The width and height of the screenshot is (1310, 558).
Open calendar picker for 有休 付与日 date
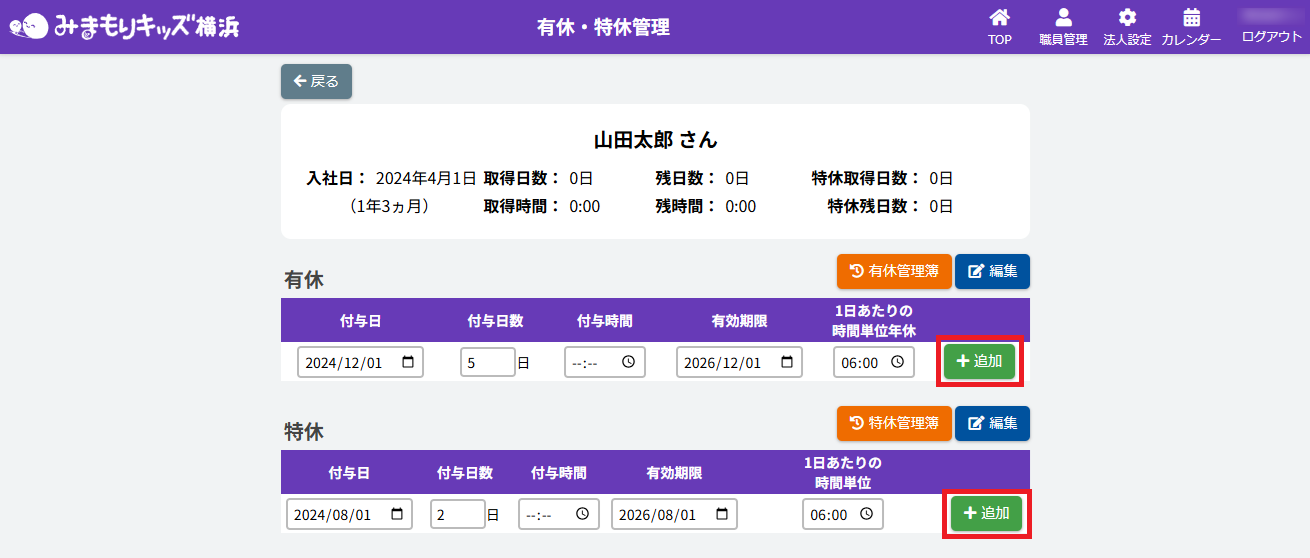pyautogui.click(x=408, y=362)
